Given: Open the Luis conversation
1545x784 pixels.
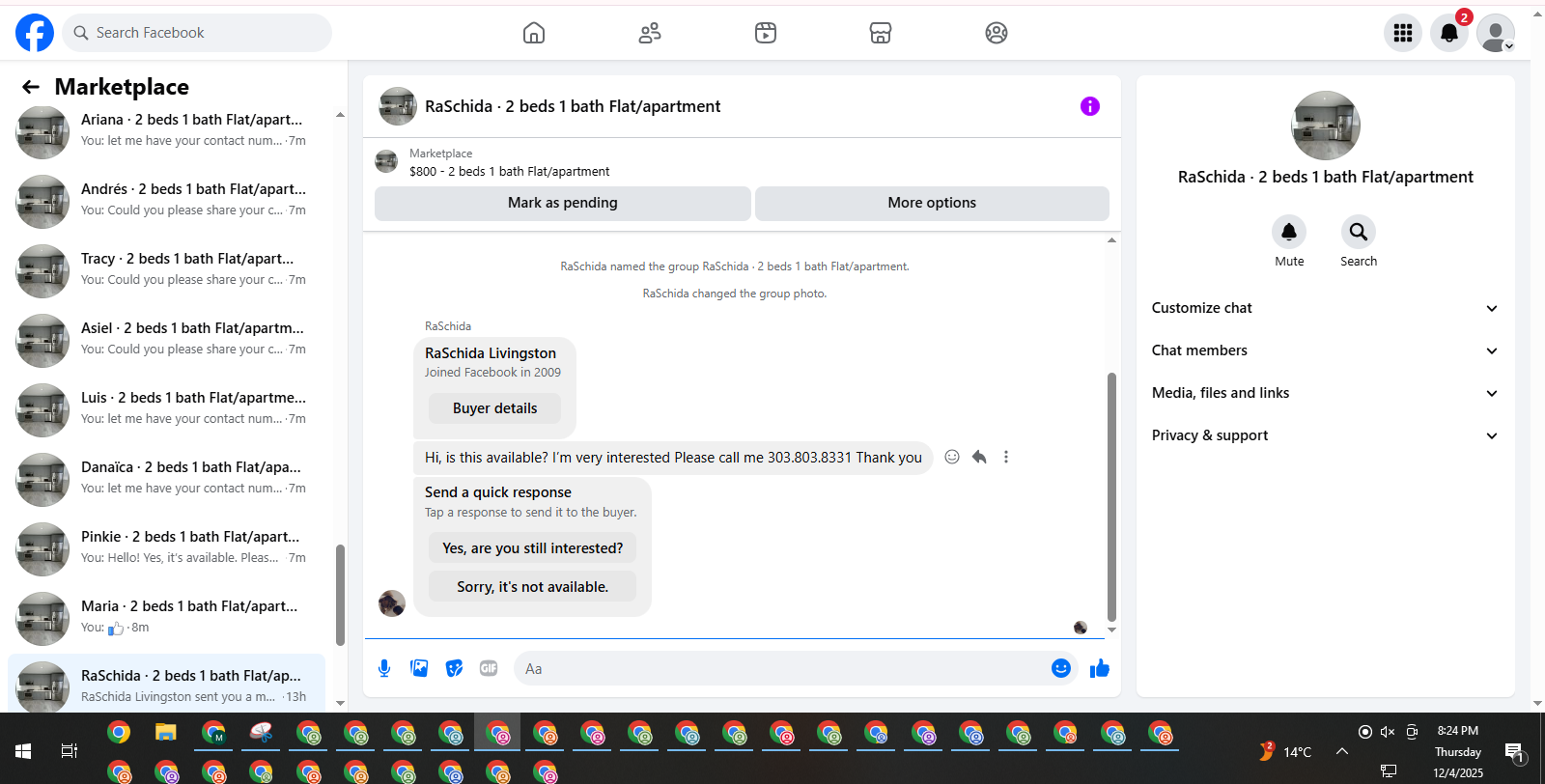Looking at the screenshot, I should tap(166, 409).
